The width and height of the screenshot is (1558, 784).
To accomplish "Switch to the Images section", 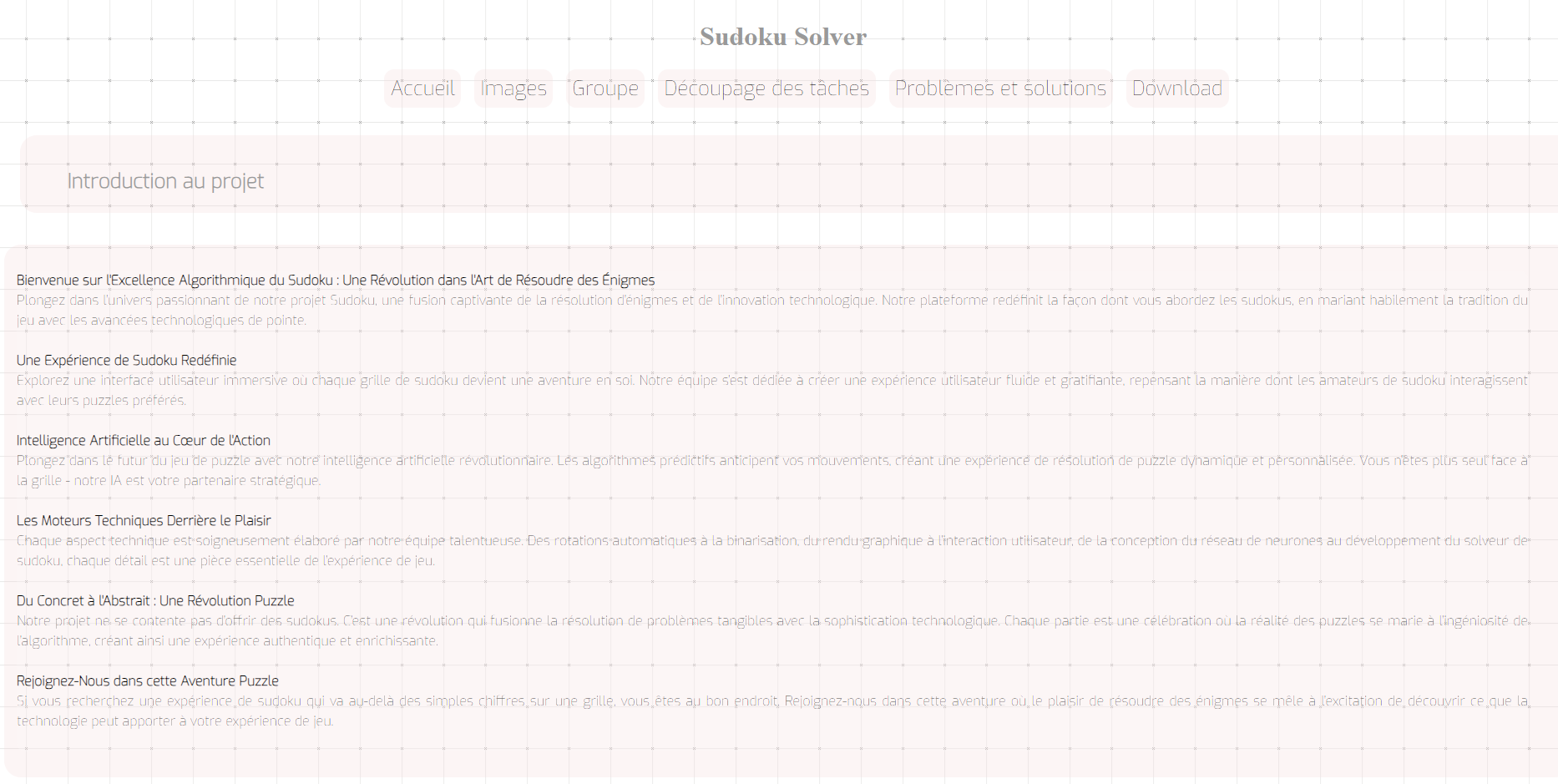I will pos(513,88).
